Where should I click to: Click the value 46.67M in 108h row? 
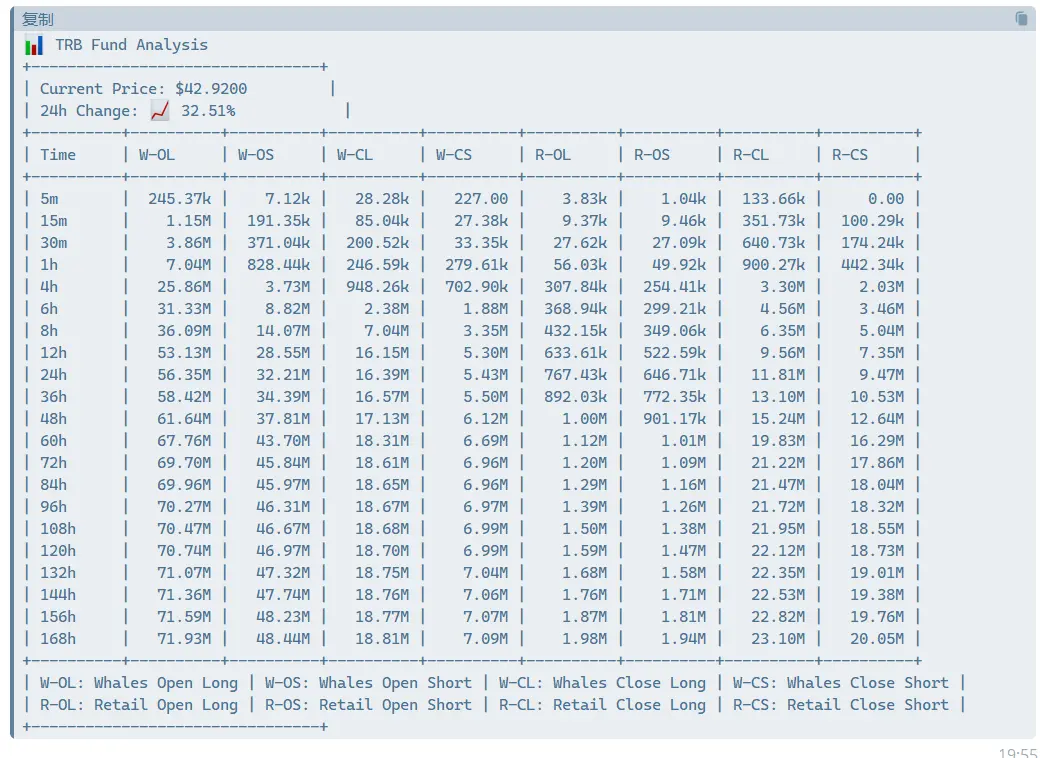point(283,529)
